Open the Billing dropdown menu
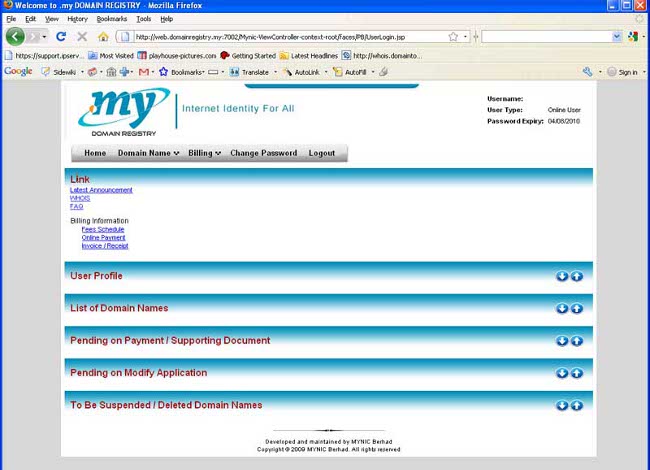Image resolution: width=650 pixels, height=470 pixels. [204, 153]
